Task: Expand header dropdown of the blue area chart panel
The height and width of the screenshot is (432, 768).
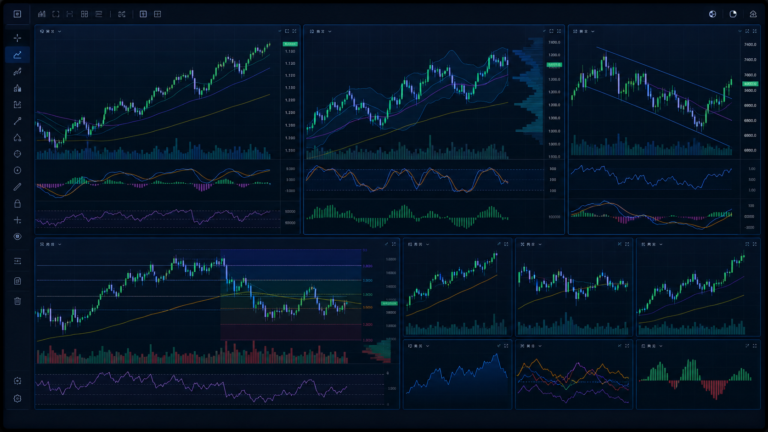Action: coord(428,346)
